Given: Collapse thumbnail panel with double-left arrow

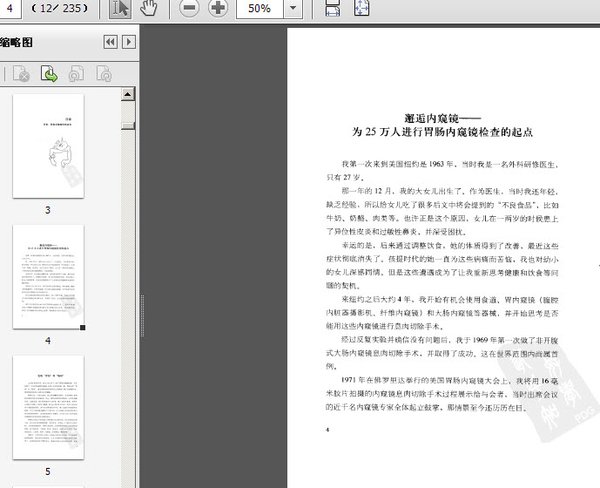Looking at the screenshot, I should [x=111, y=42].
